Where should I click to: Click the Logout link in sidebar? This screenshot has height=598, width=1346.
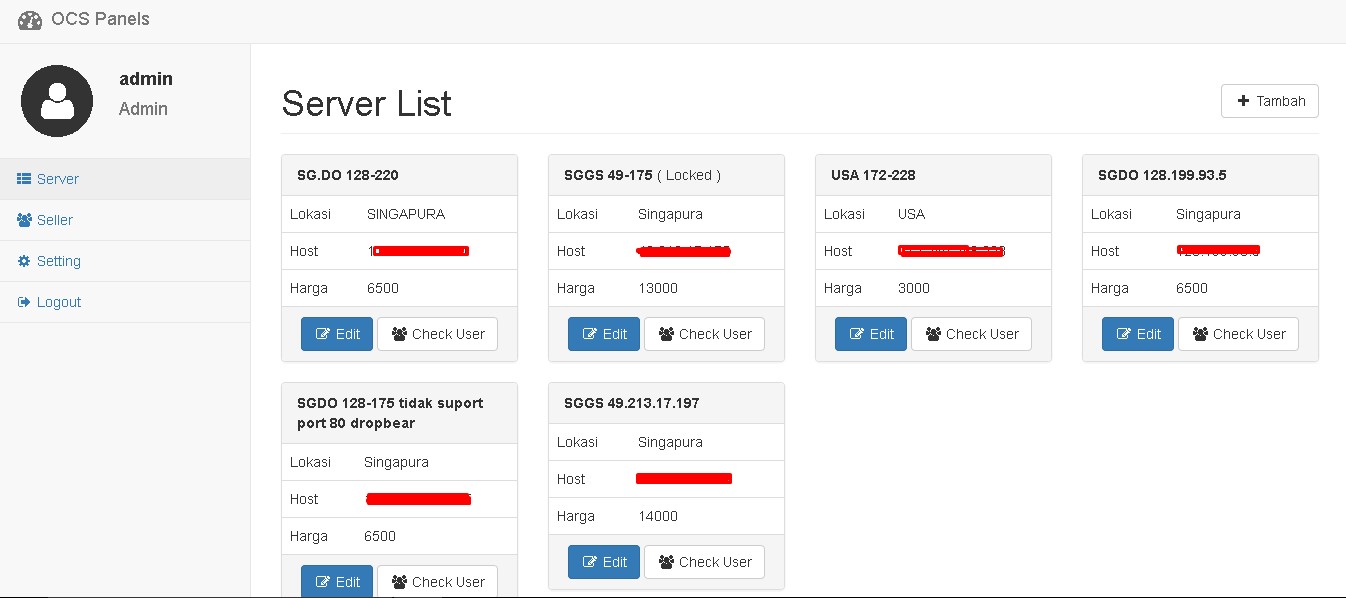(x=55, y=301)
